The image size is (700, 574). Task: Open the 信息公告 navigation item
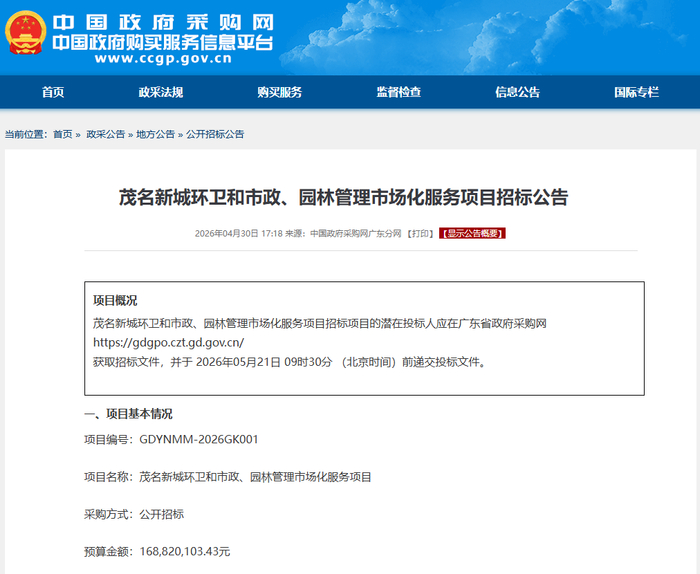pos(517,92)
